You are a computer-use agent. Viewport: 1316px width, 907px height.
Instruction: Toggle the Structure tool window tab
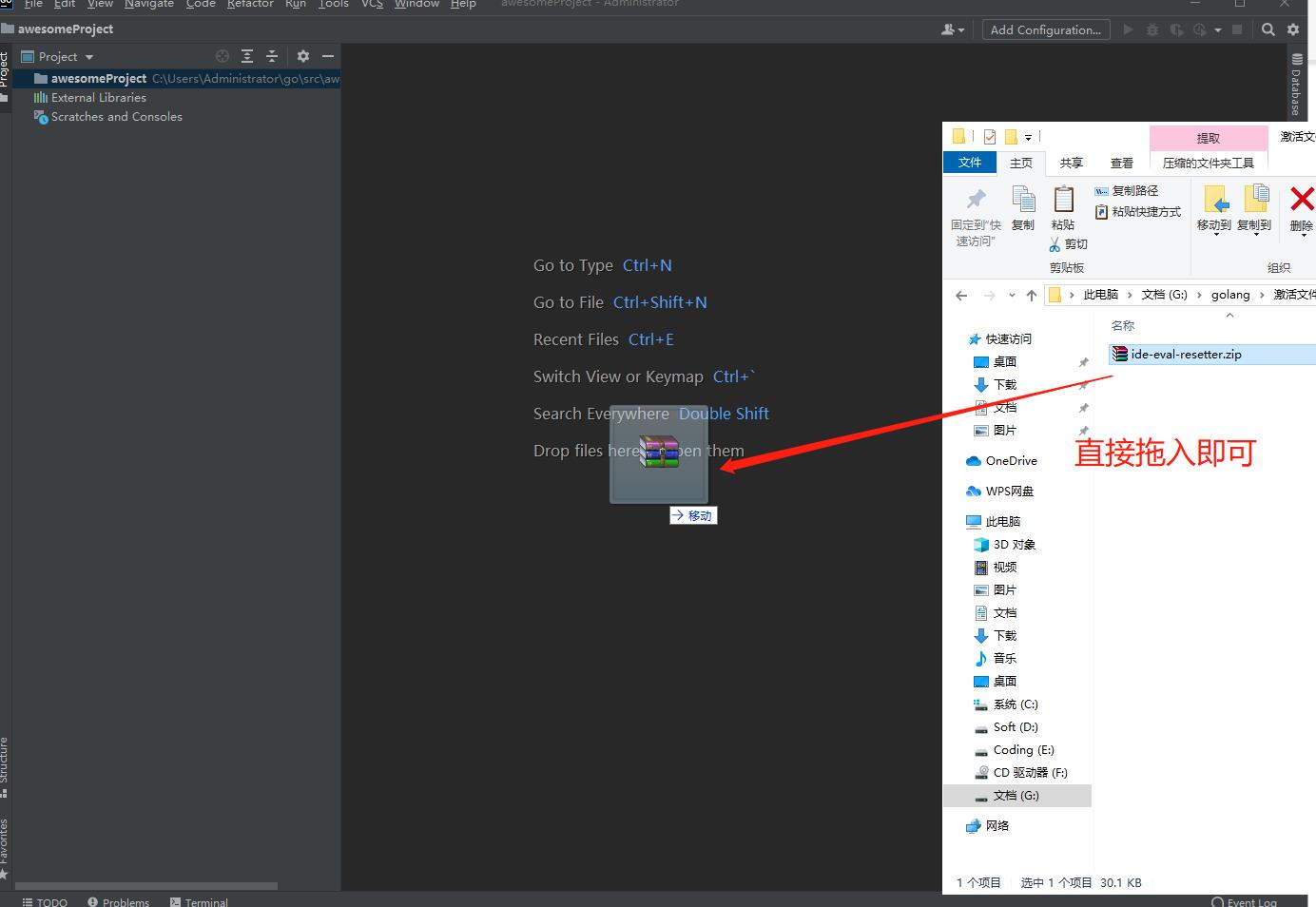5,761
